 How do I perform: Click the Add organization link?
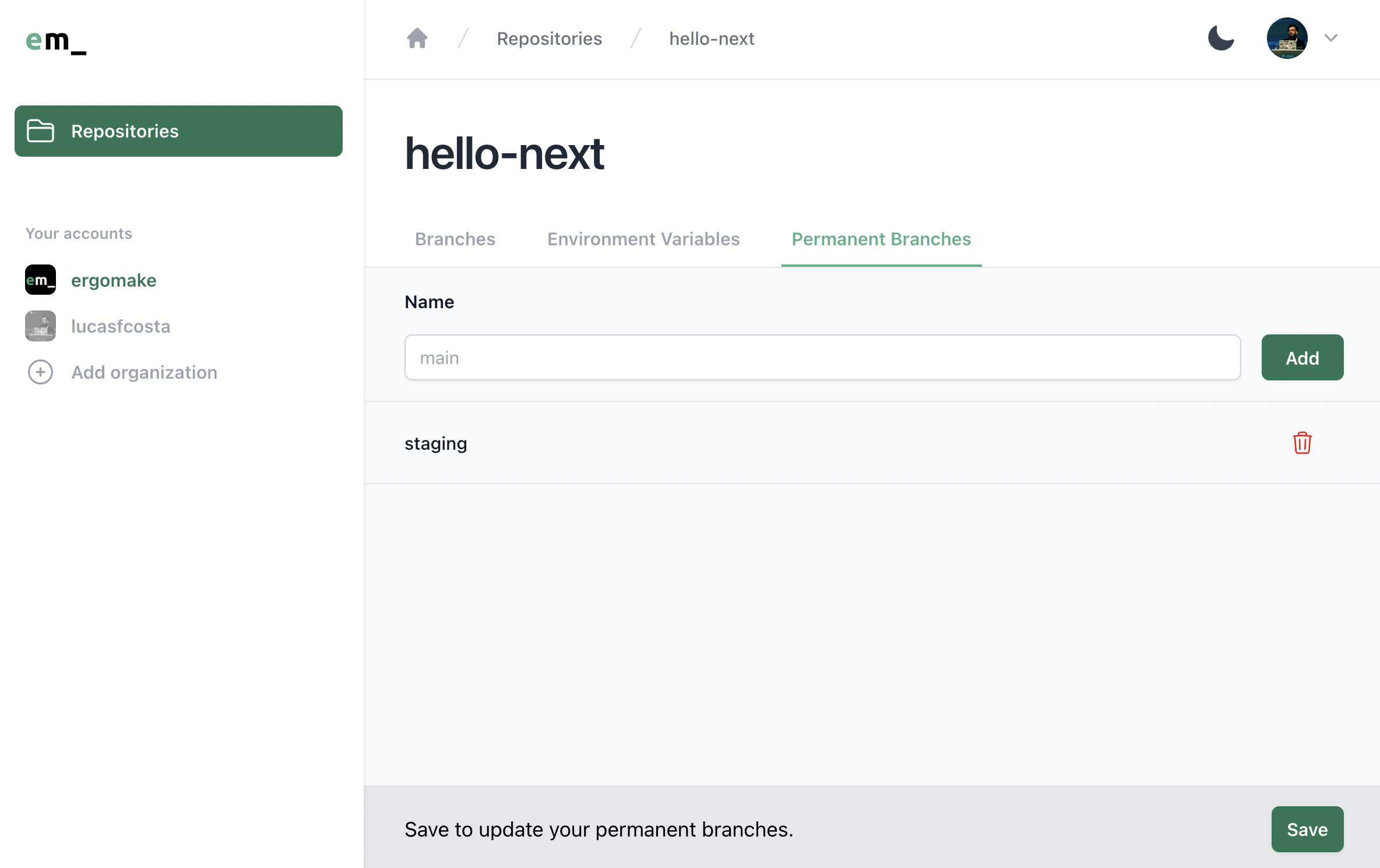[144, 372]
